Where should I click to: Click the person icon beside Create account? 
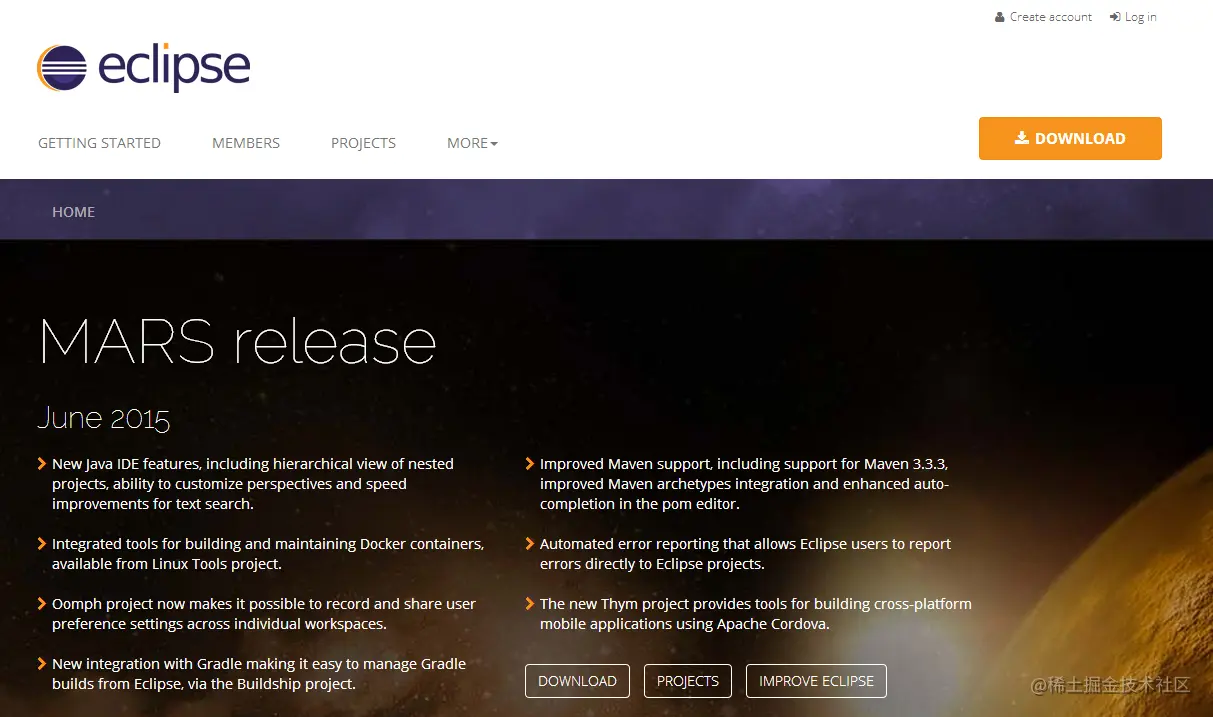click(x=1000, y=17)
